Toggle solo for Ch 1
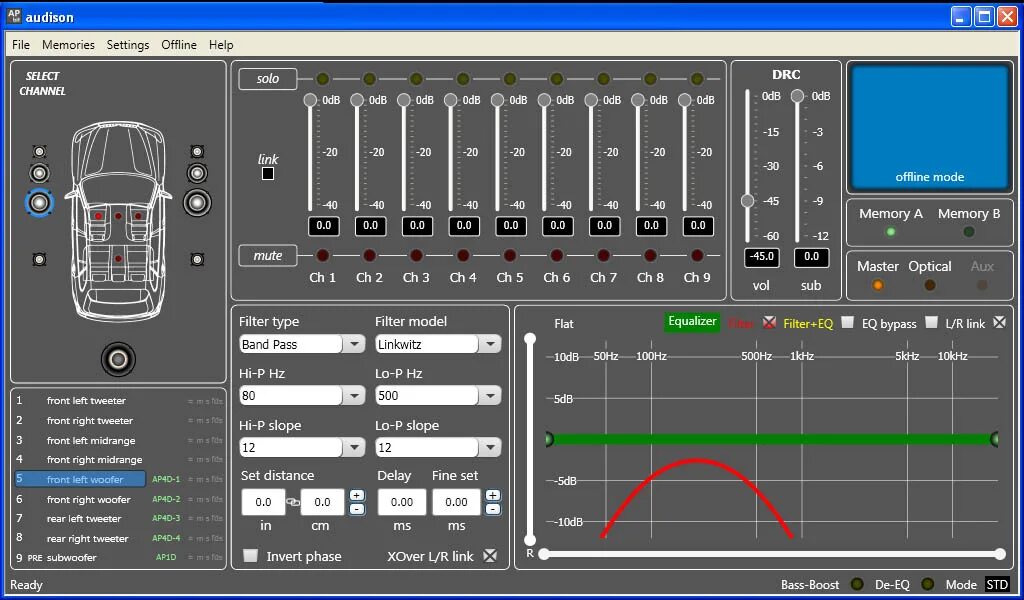This screenshot has height=600, width=1024. [x=323, y=79]
